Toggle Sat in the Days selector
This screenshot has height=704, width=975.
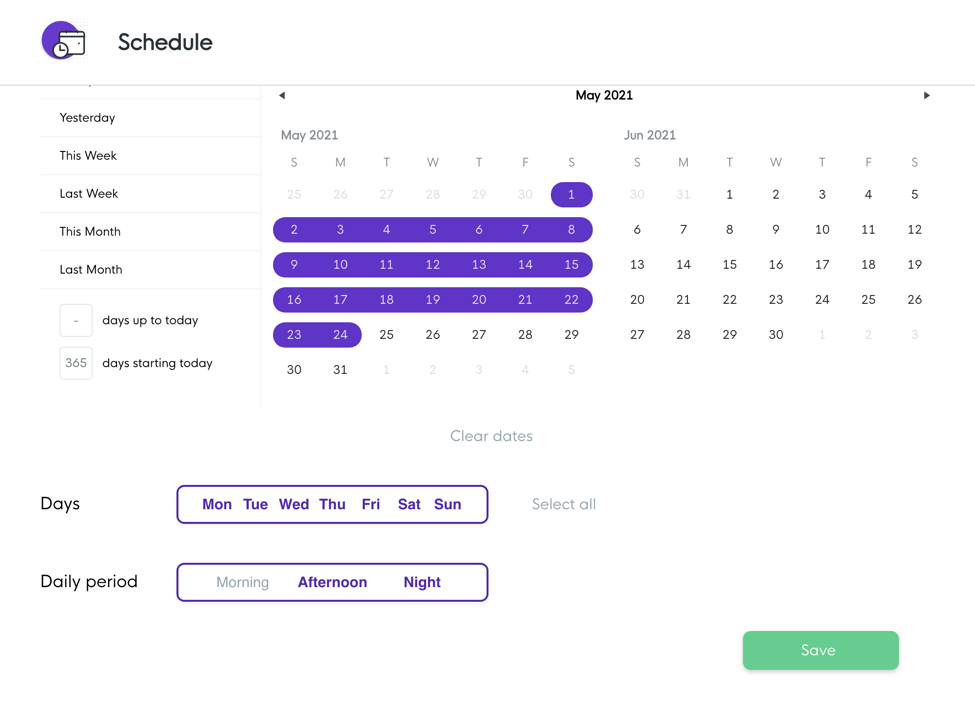409,504
